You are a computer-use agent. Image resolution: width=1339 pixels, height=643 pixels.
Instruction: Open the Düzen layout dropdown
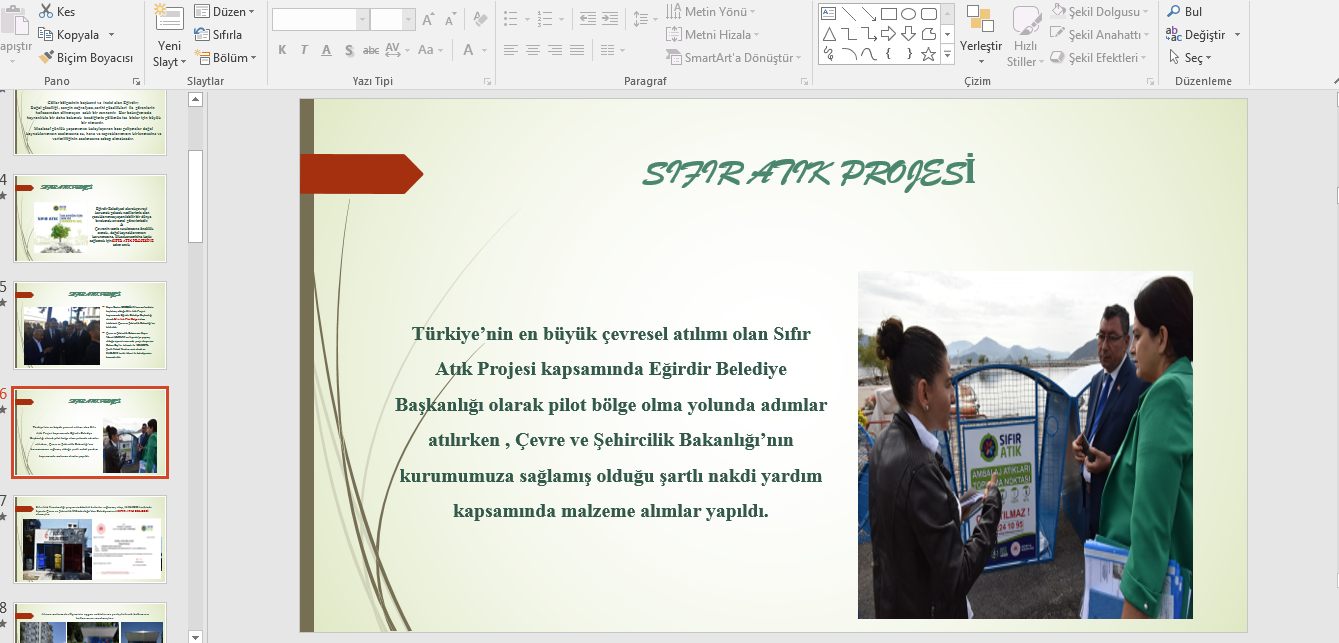(x=224, y=11)
